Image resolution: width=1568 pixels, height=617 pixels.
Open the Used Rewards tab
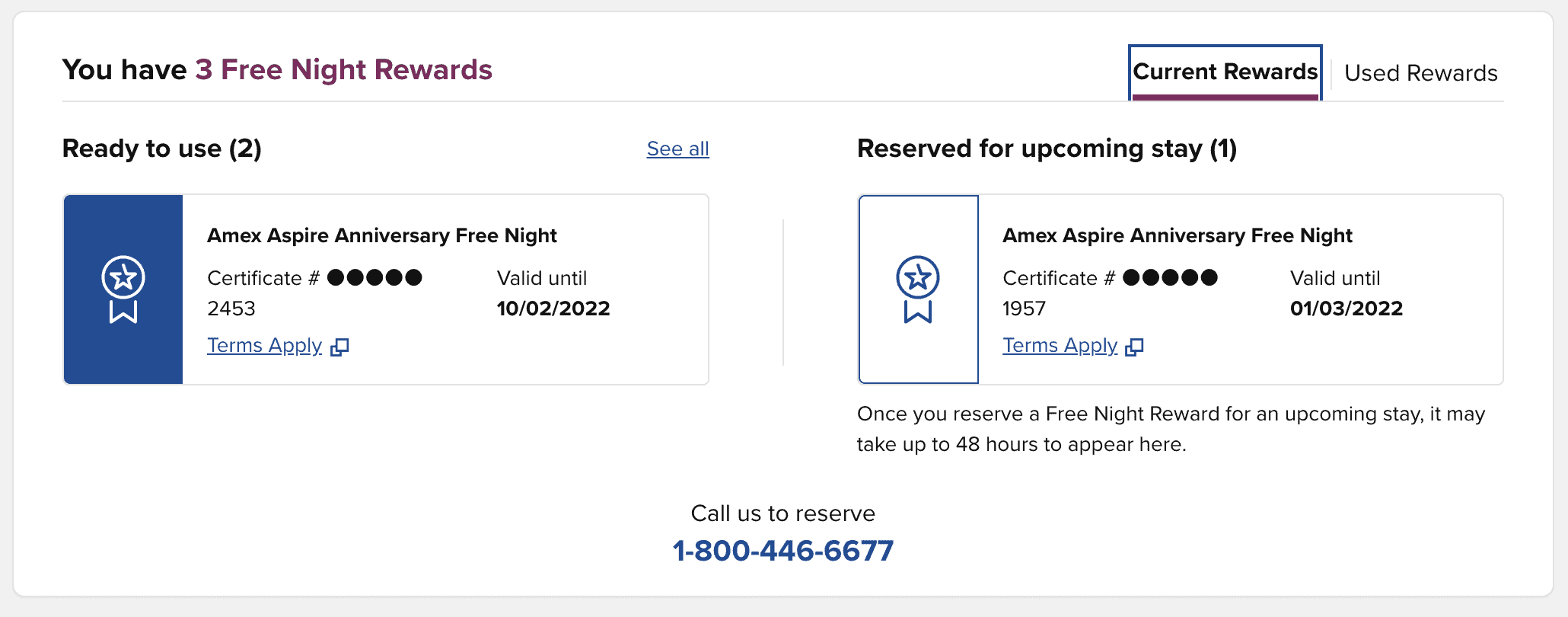coord(1420,73)
